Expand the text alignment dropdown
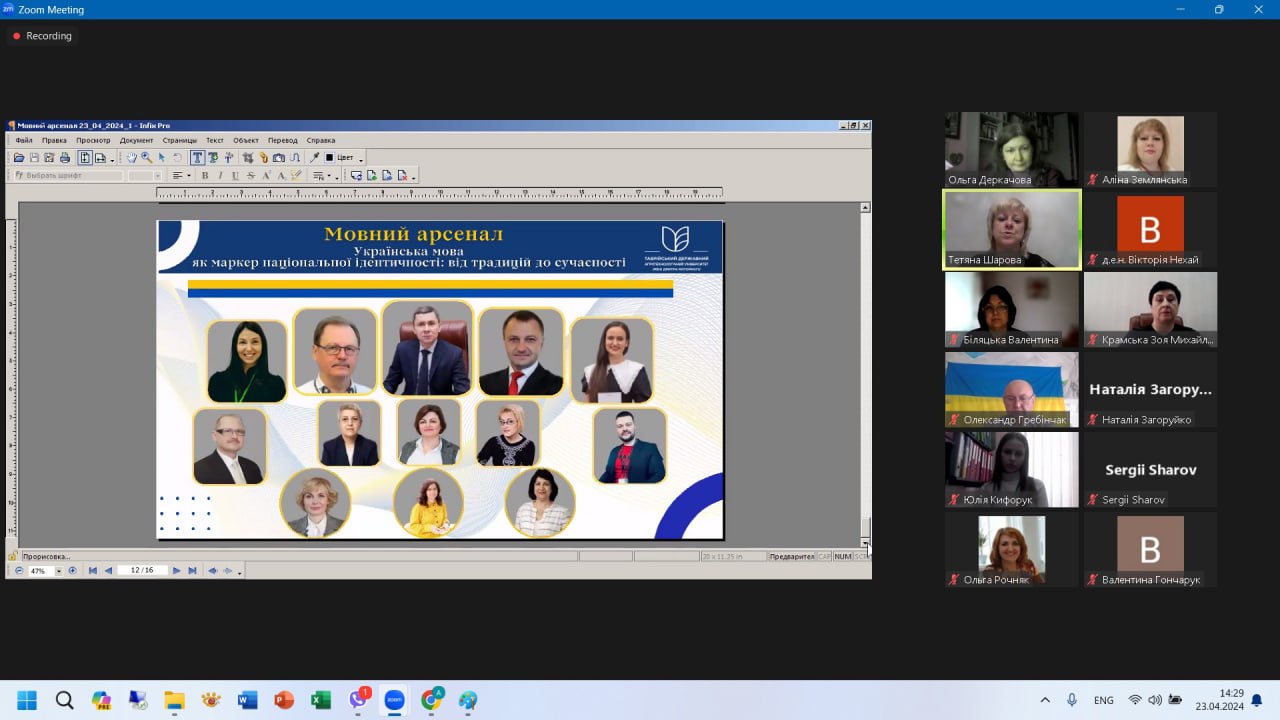 (x=189, y=176)
